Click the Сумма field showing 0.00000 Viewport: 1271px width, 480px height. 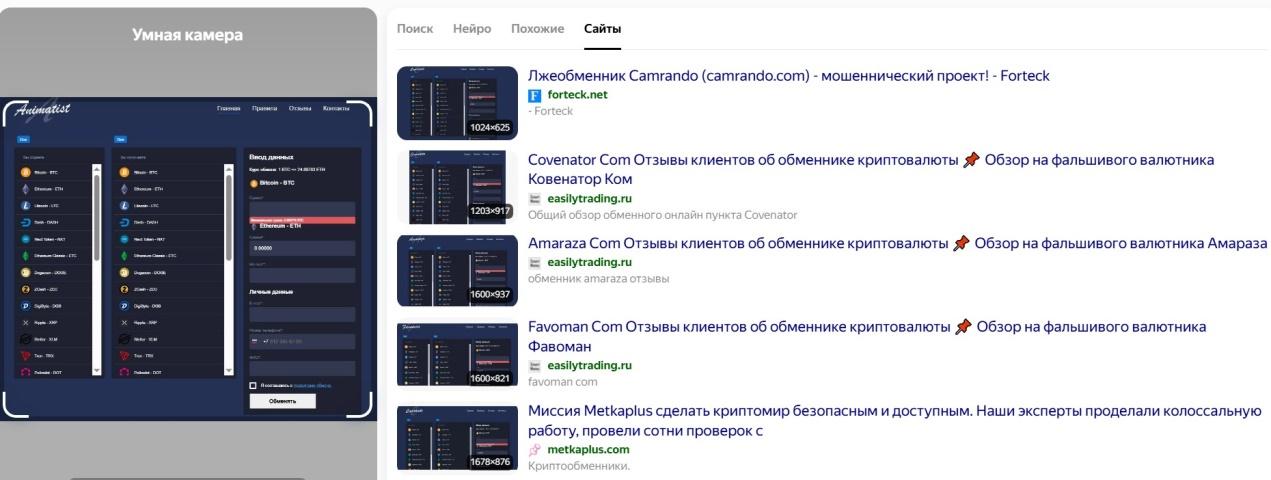tap(302, 248)
